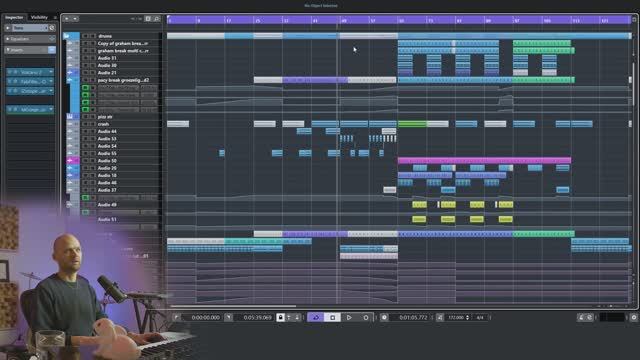Click the main time display 0:01:05.772
This screenshot has height=360, width=640.
tap(413, 317)
